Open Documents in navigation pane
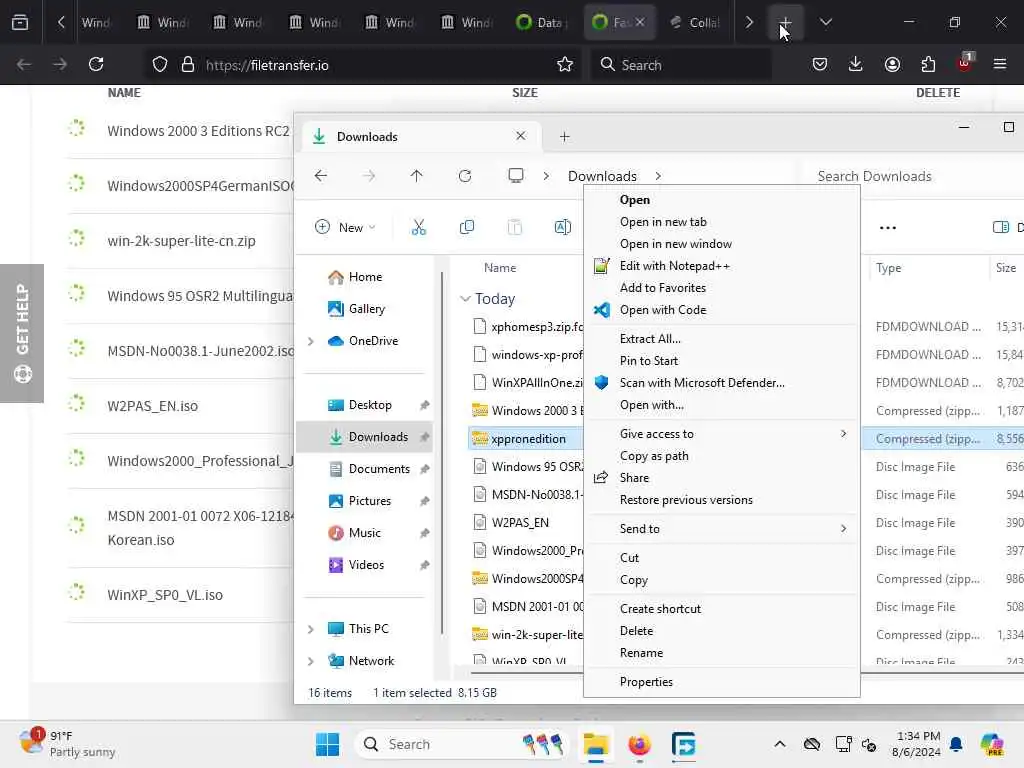The width and height of the screenshot is (1024, 768). click(x=369, y=469)
